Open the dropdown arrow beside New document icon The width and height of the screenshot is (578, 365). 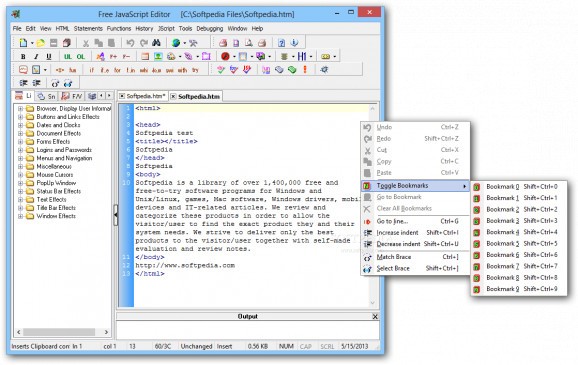(32, 43)
